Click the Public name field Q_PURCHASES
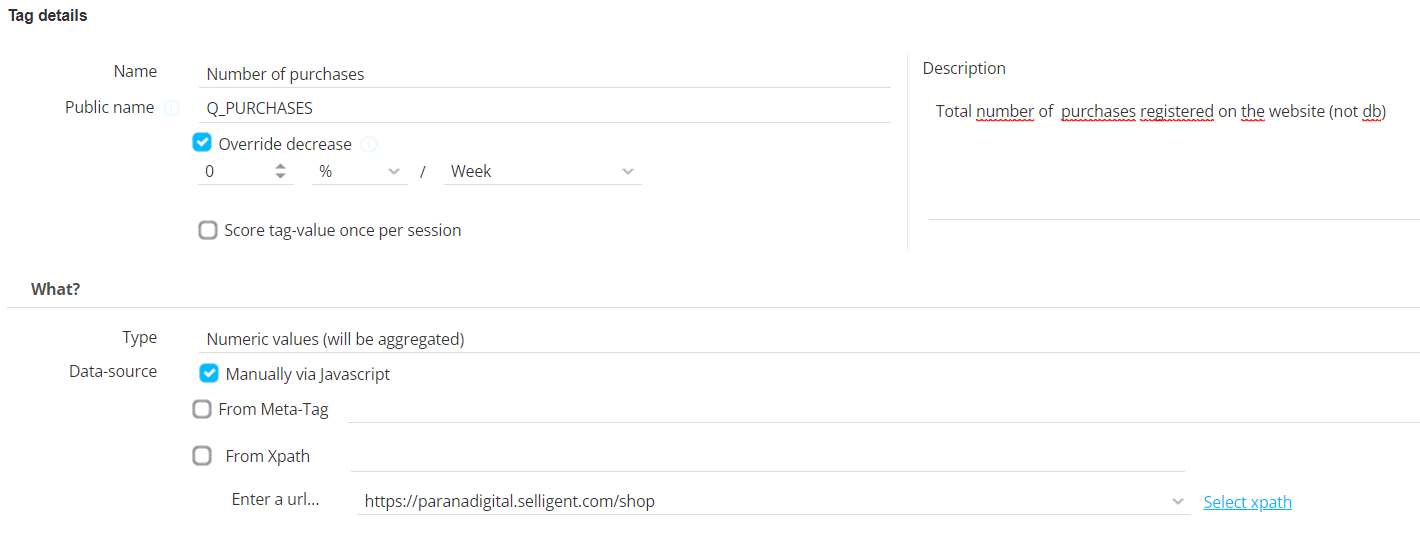 545,108
